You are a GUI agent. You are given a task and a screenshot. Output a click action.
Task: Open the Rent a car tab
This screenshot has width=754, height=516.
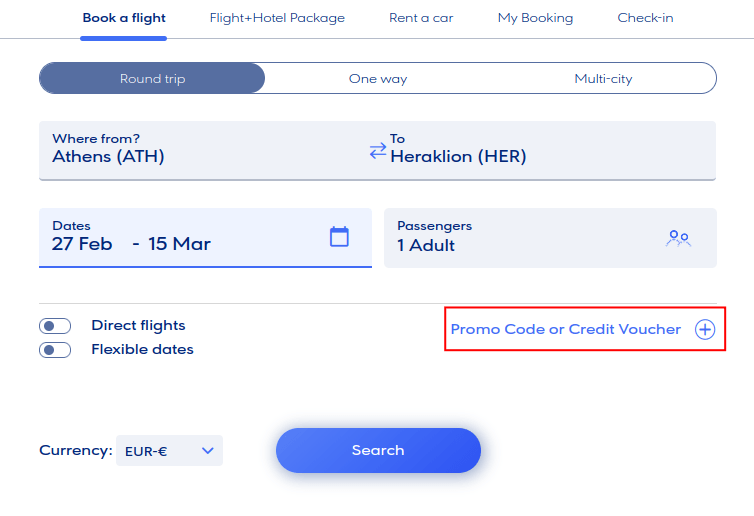421,18
